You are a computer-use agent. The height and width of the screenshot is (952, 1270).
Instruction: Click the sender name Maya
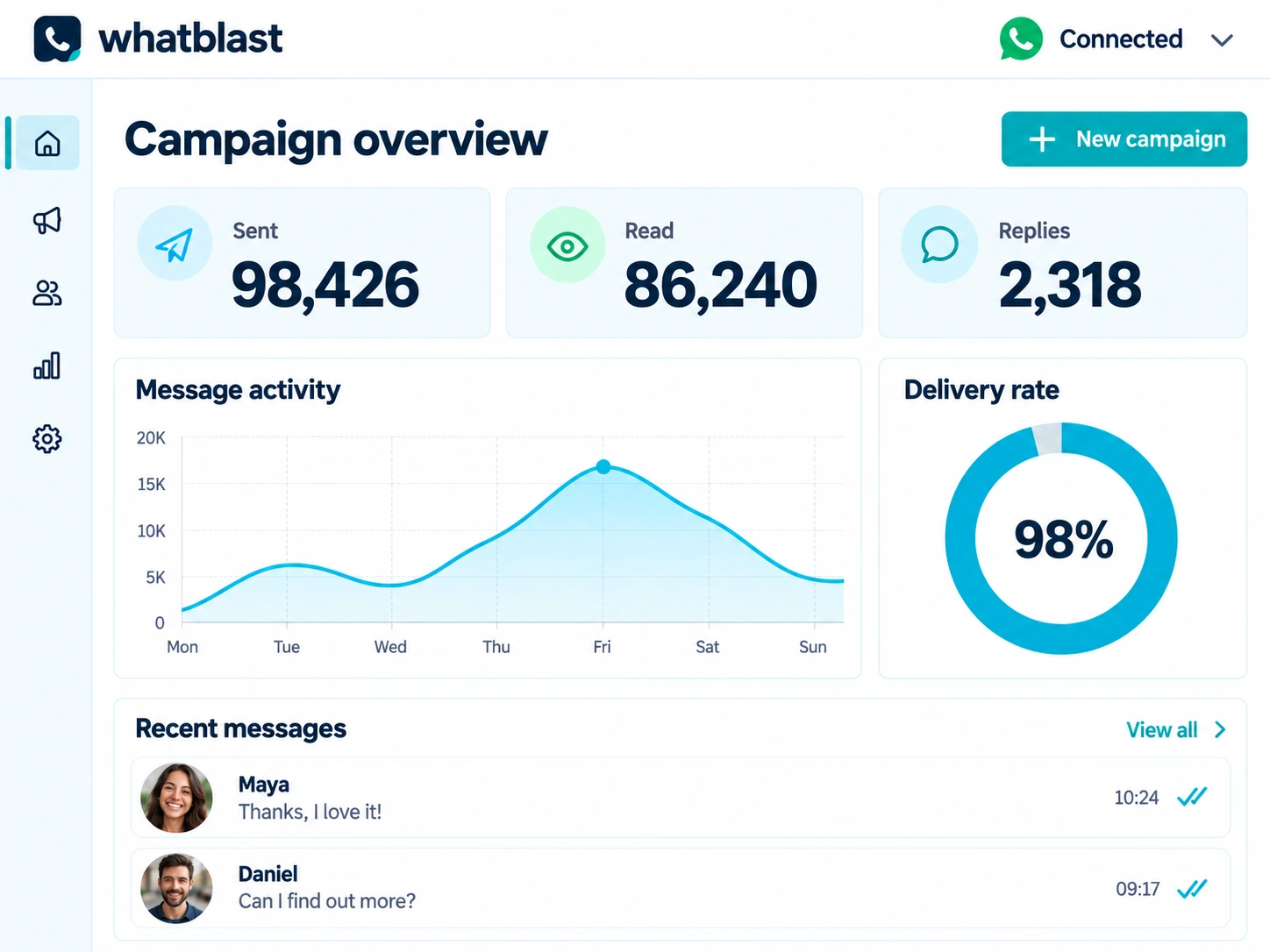(x=264, y=785)
